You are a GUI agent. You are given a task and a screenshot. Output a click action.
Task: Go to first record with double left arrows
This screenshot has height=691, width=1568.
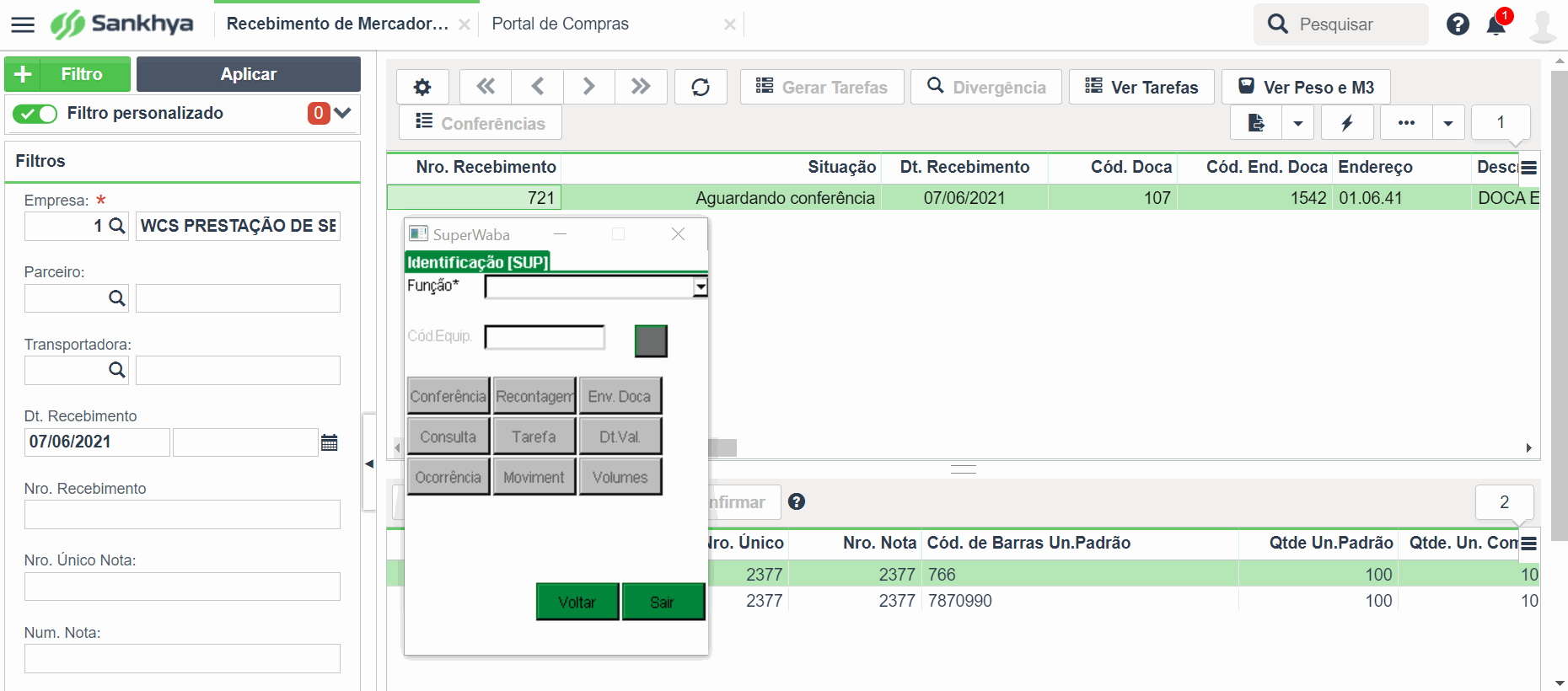coord(486,87)
